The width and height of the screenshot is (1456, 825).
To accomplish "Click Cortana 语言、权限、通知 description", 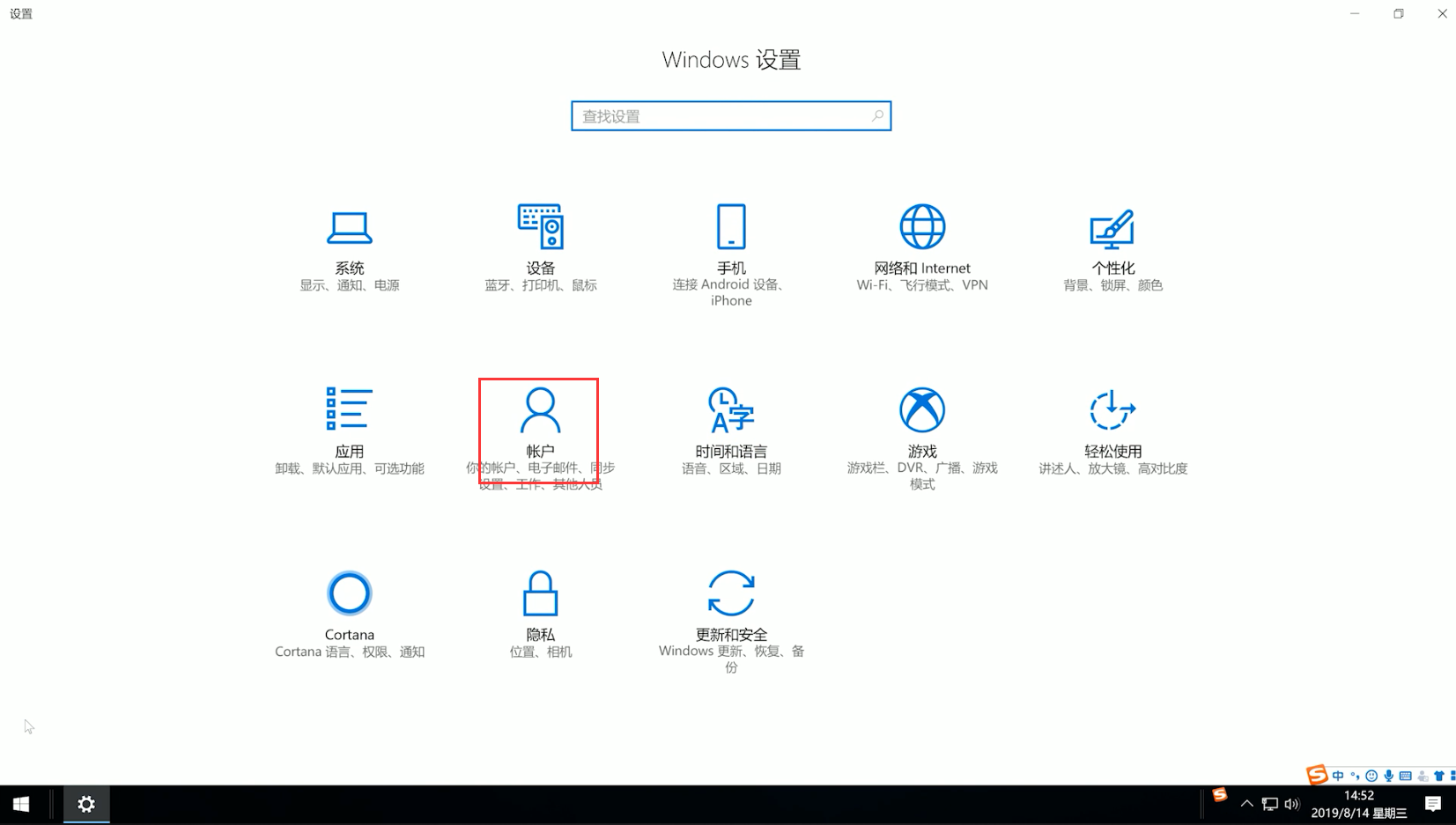I will point(350,652).
